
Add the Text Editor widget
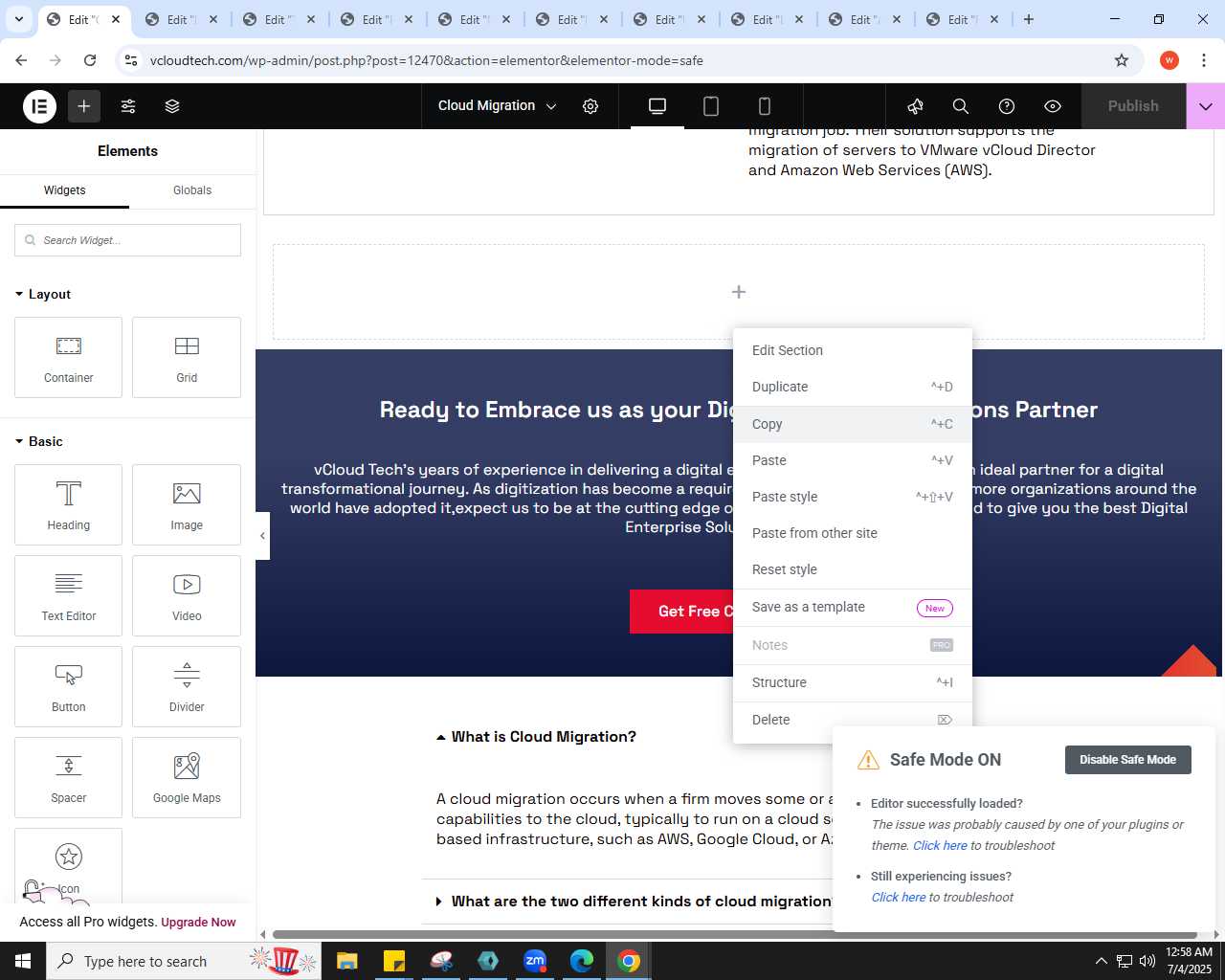click(x=69, y=595)
